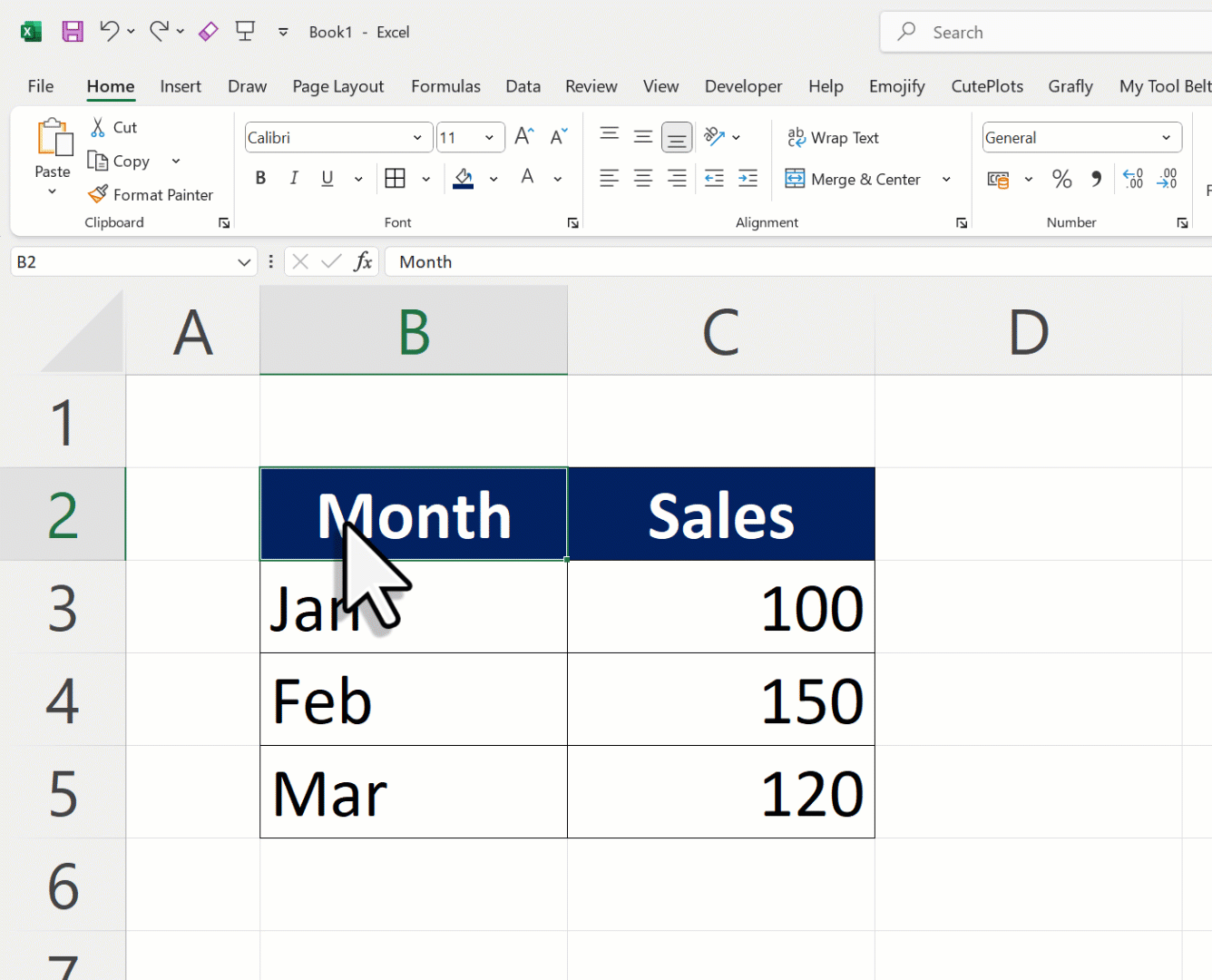Switch to the Formulas ribbon tab

(x=445, y=86)
